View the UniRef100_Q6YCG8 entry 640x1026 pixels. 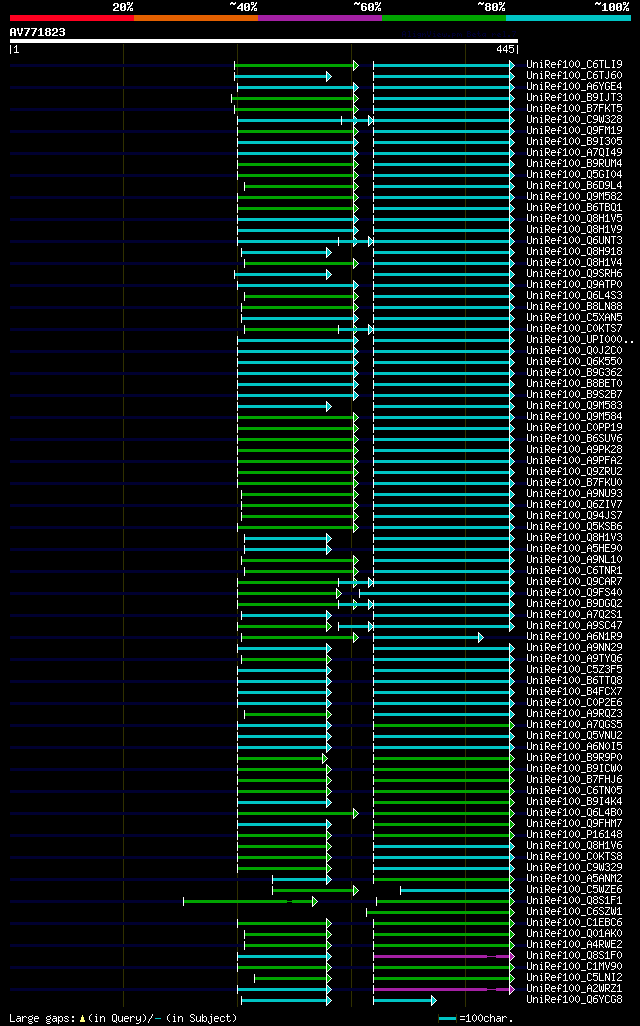(575, 999)
